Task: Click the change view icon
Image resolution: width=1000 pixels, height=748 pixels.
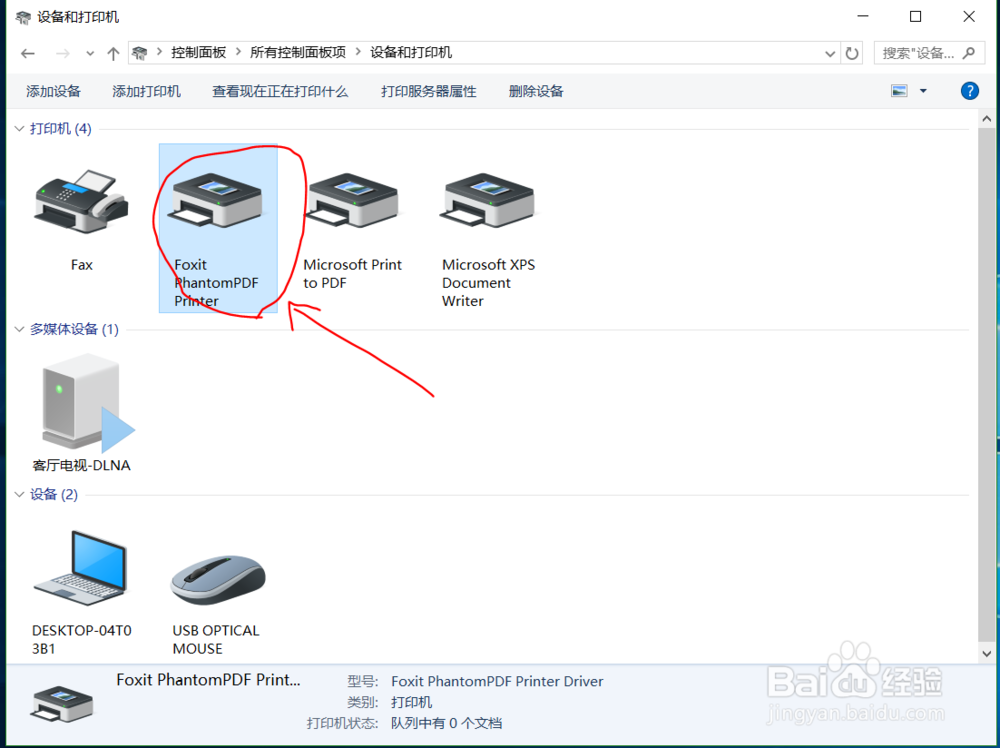Action: coord(899,91)
